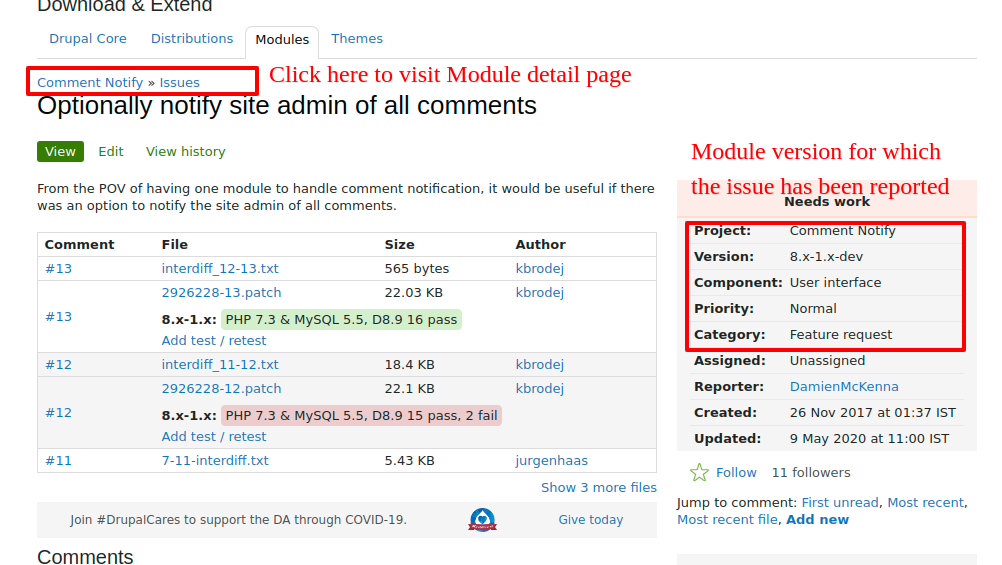
Task: Click the Follow link
Action: pyautogui.click(x=736, y=472)
